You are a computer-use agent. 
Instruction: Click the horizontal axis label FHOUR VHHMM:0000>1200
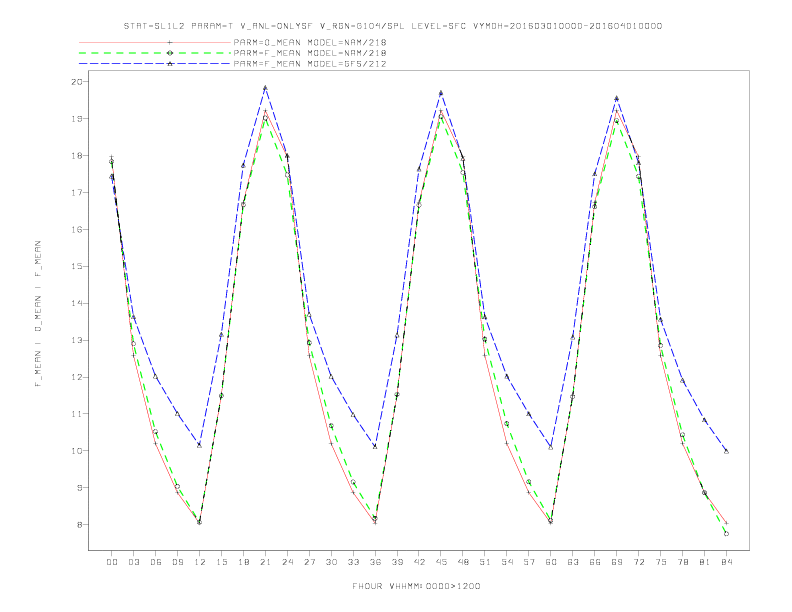point(416,586)
